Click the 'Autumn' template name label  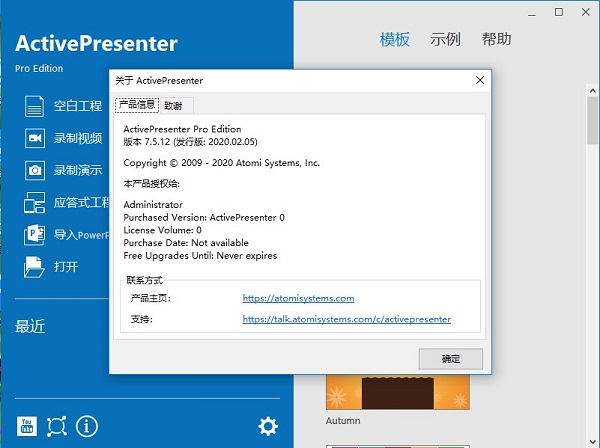click(x=343, y=421)
